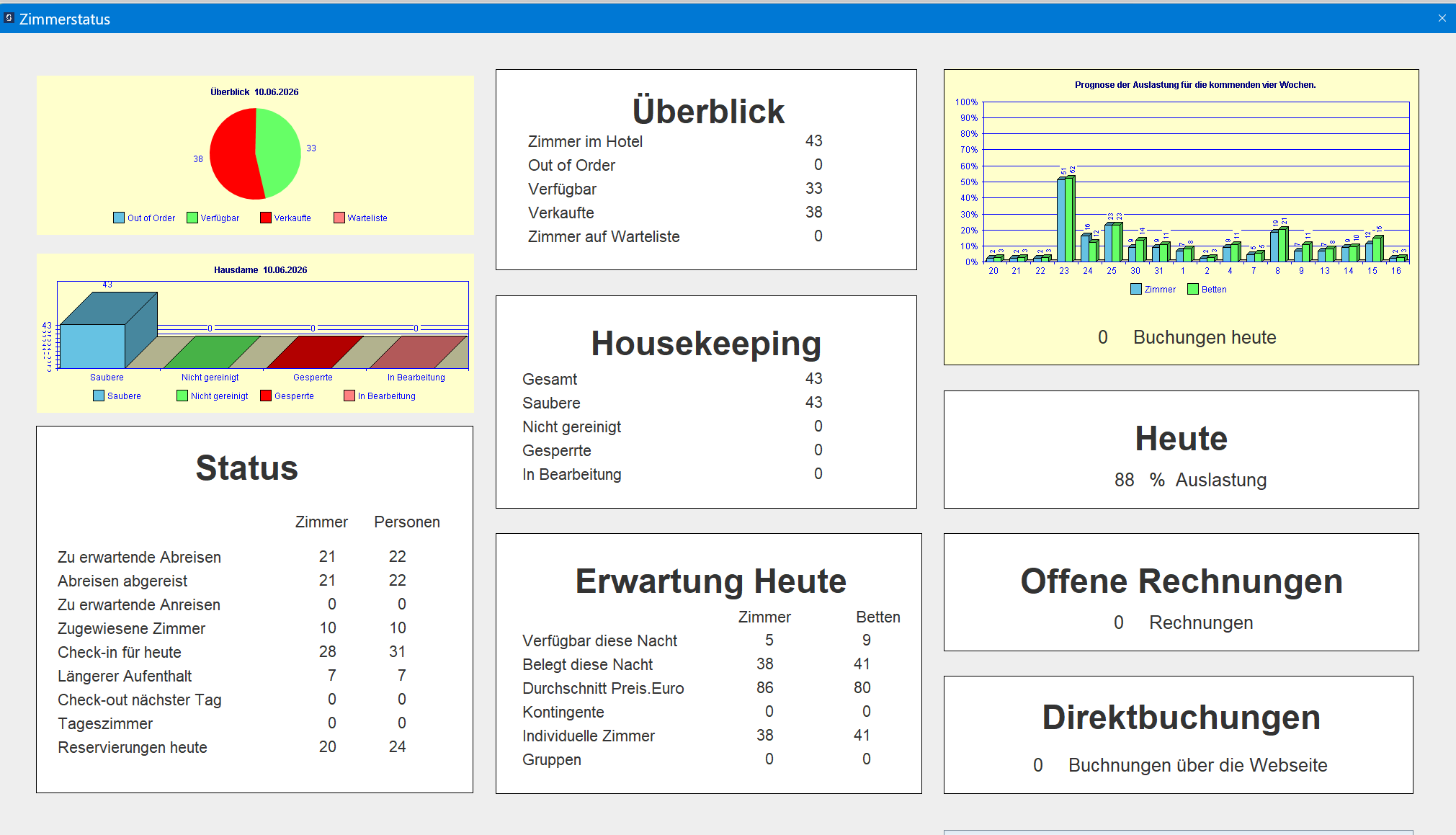
Task: Click the Erwartung Heute heading
Action: point(710,581)
